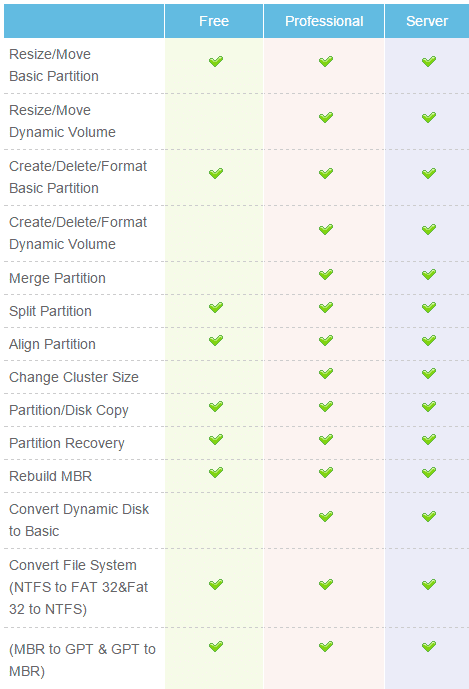Click Free checkmark for Partition/Disk Copy
The width and height of the screenshot is (469, 689).
point(216,406)
